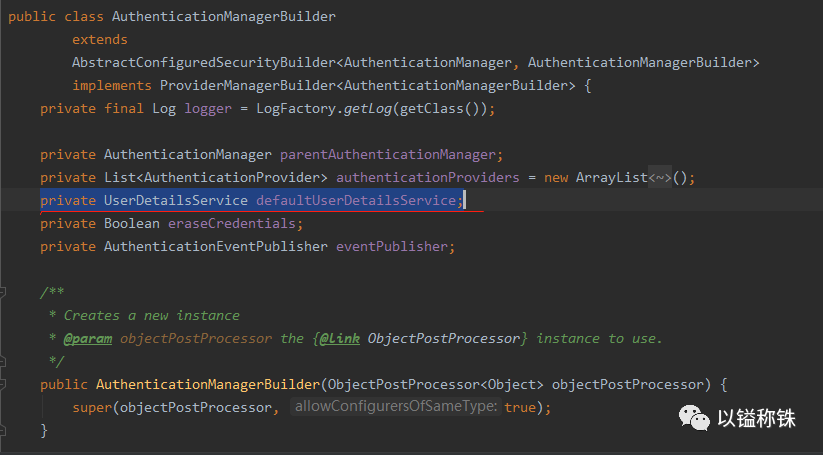The width and height of the screenshot is (823, 455).
Task: Click the Boolean type name
Action: (x=132, y=224)
